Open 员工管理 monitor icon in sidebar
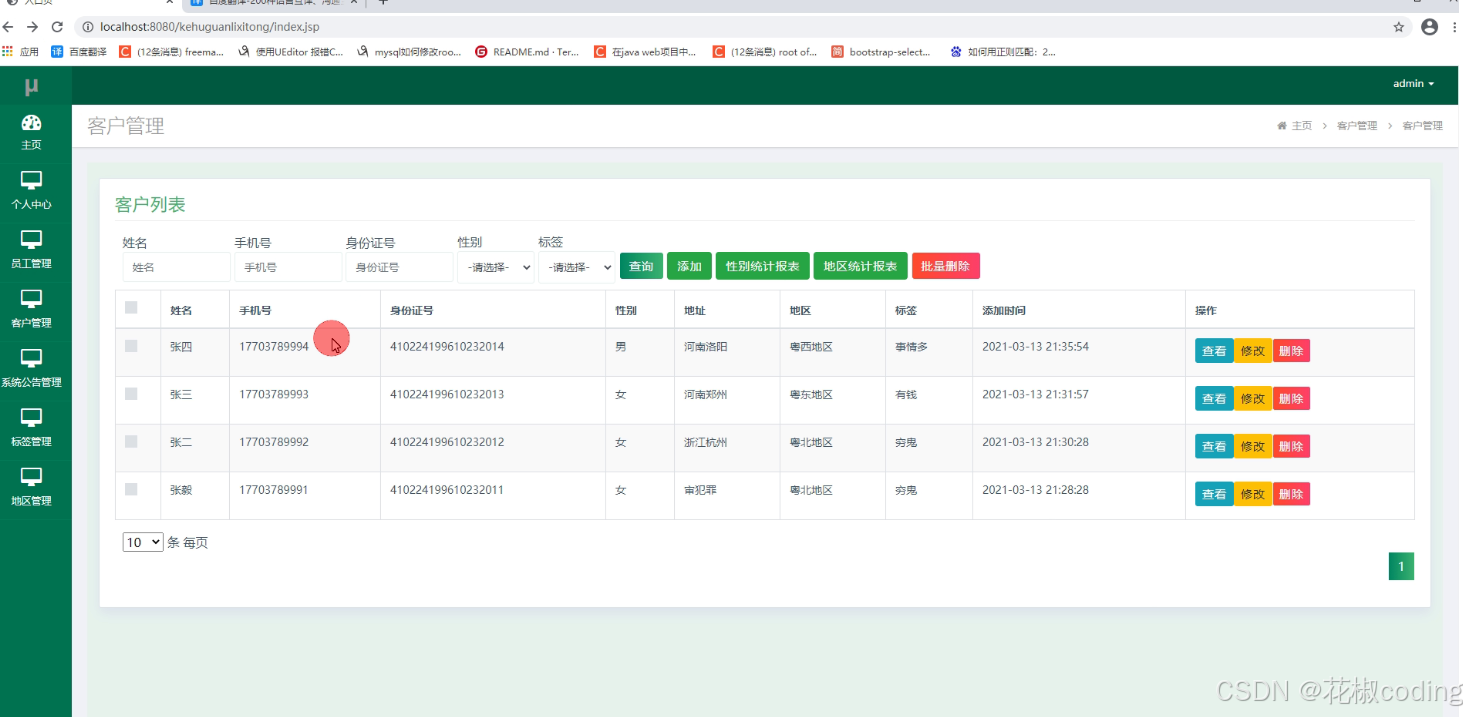The width and height of the screenshot is (1467, 717). [31, 240]
